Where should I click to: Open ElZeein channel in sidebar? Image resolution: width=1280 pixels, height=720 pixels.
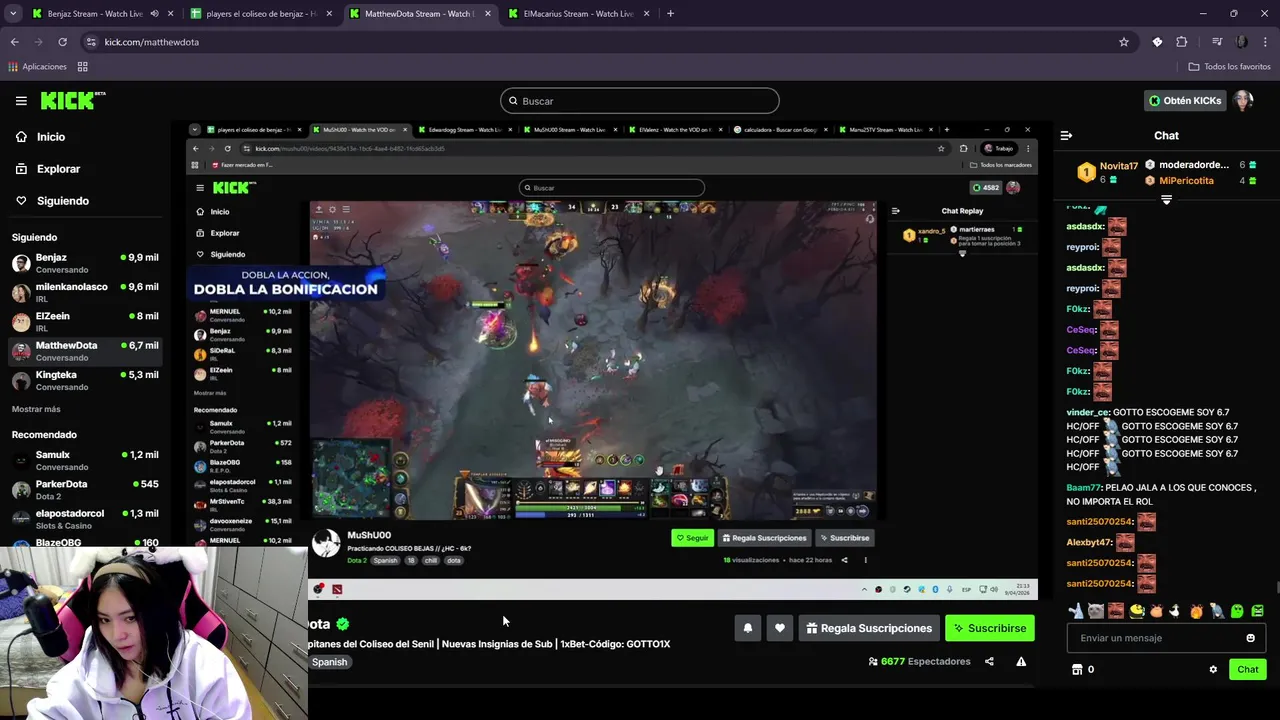pyautogui.click(x=85, y=322)
